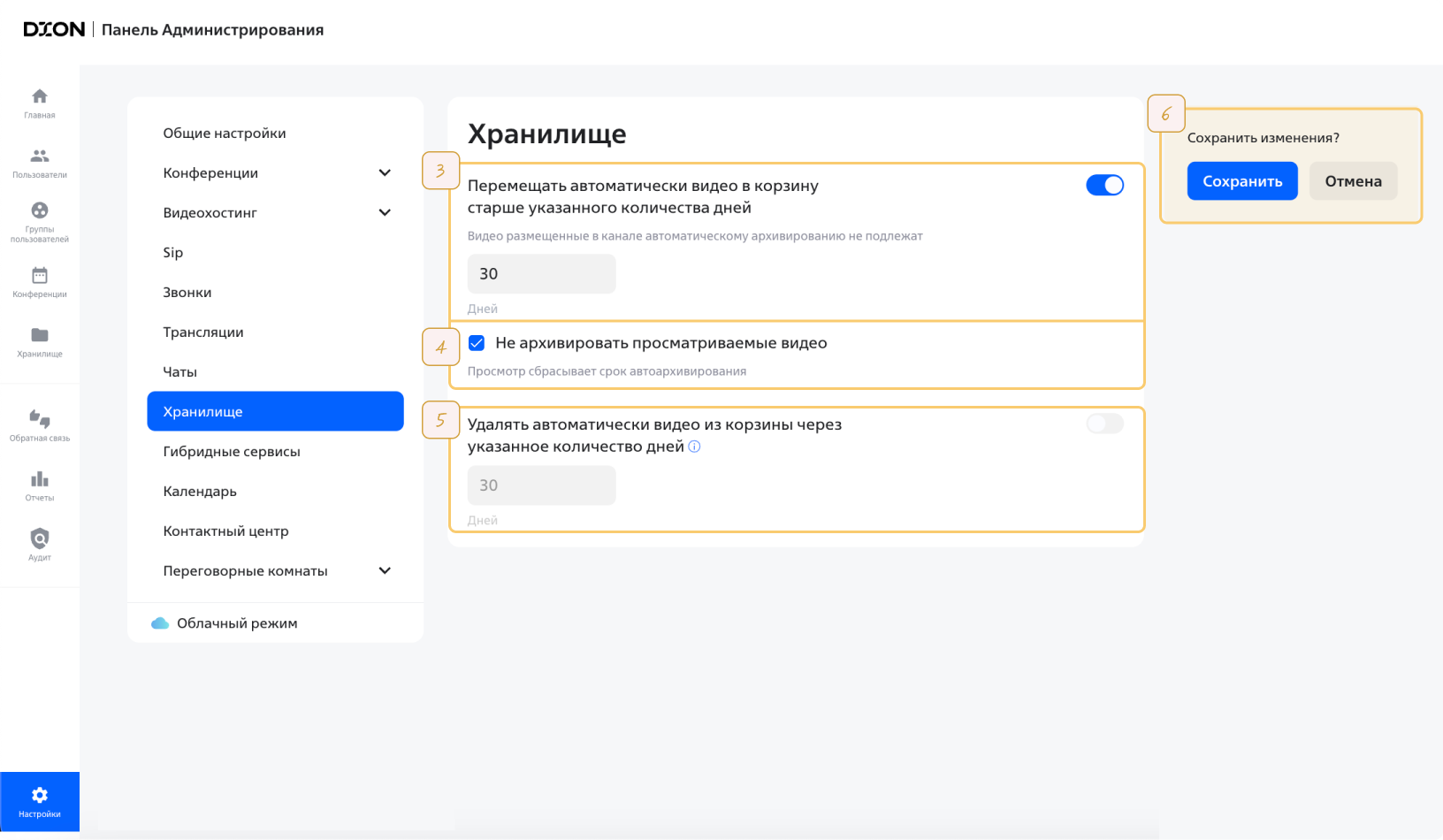
Task: Expand Переговорные комнаты submenu chevron
Action: click(x=385, y=570)
